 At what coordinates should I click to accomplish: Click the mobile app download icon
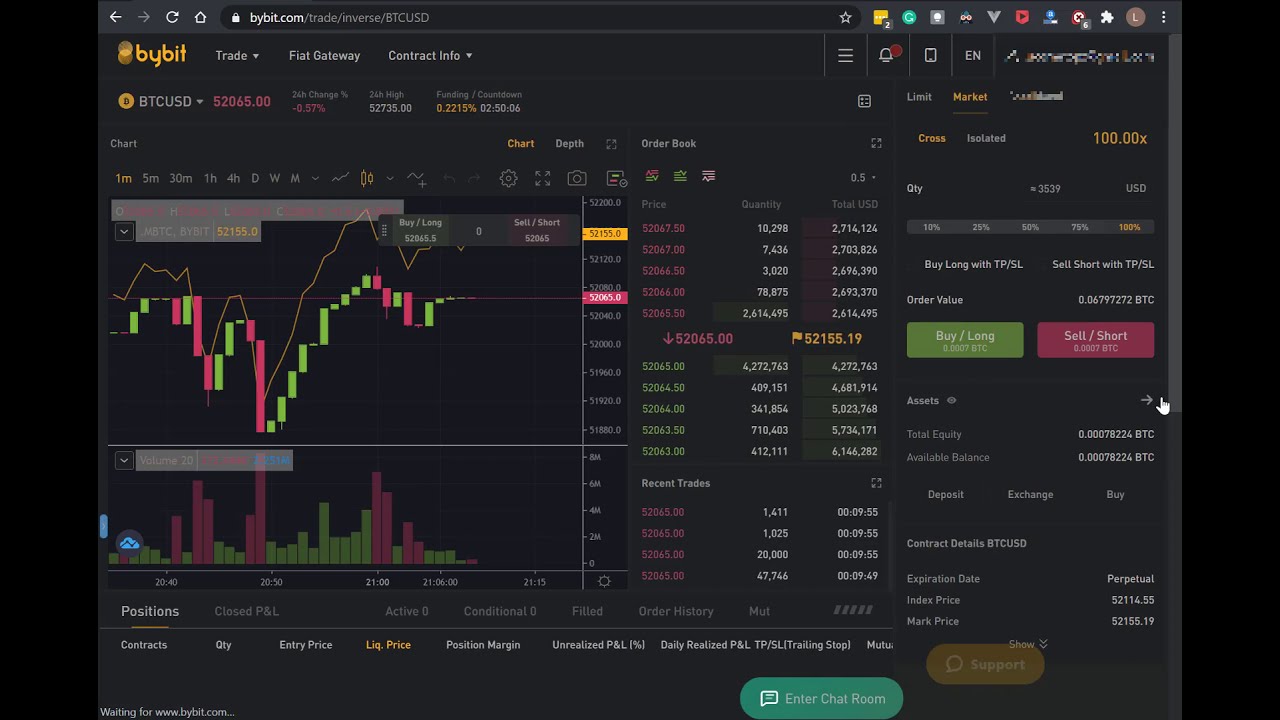pyautogui.click(x=930, y=56)
